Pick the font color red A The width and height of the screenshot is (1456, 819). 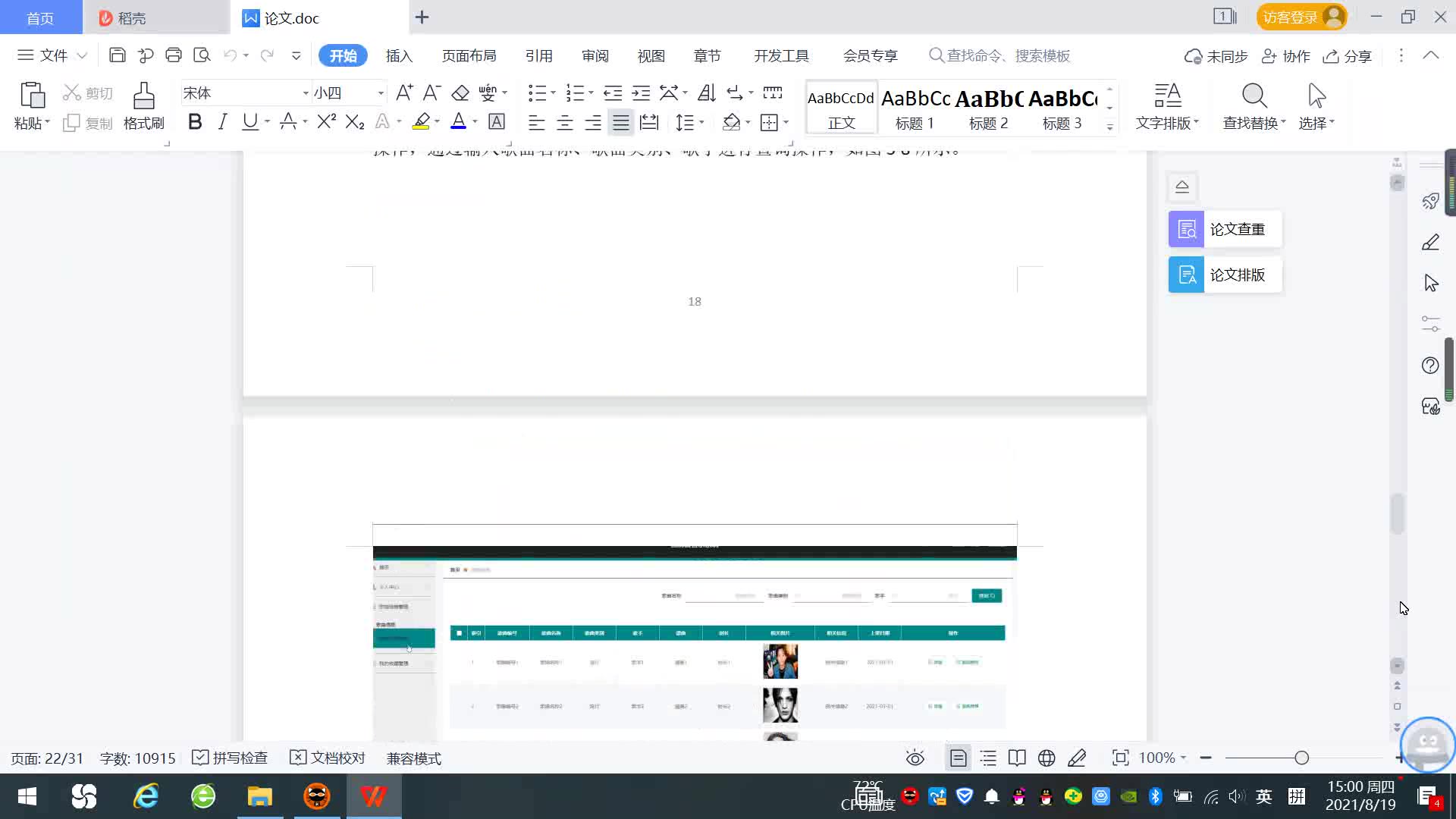point(458,121)
